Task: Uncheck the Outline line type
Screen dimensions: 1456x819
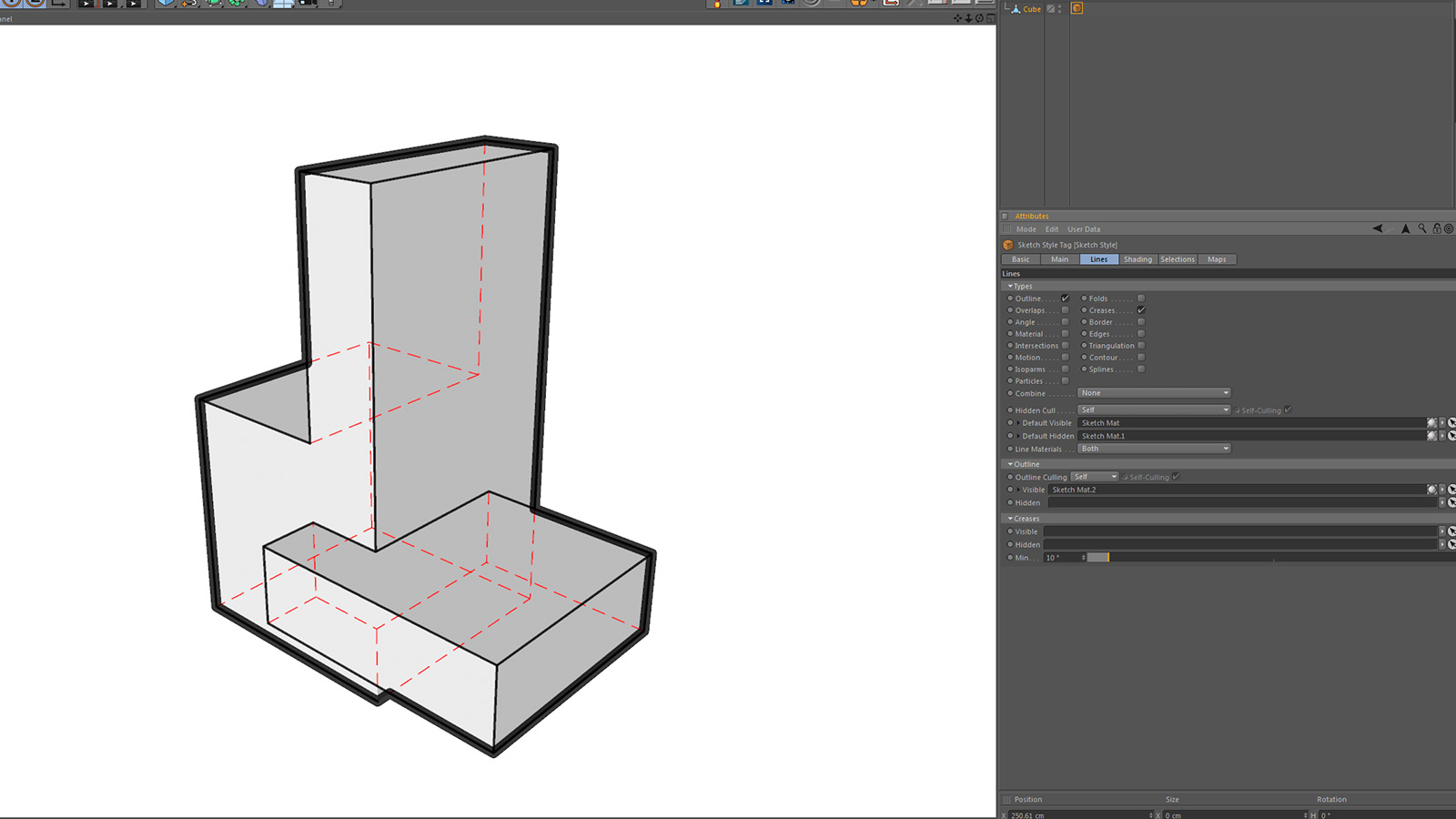Action: [1066, 298]
